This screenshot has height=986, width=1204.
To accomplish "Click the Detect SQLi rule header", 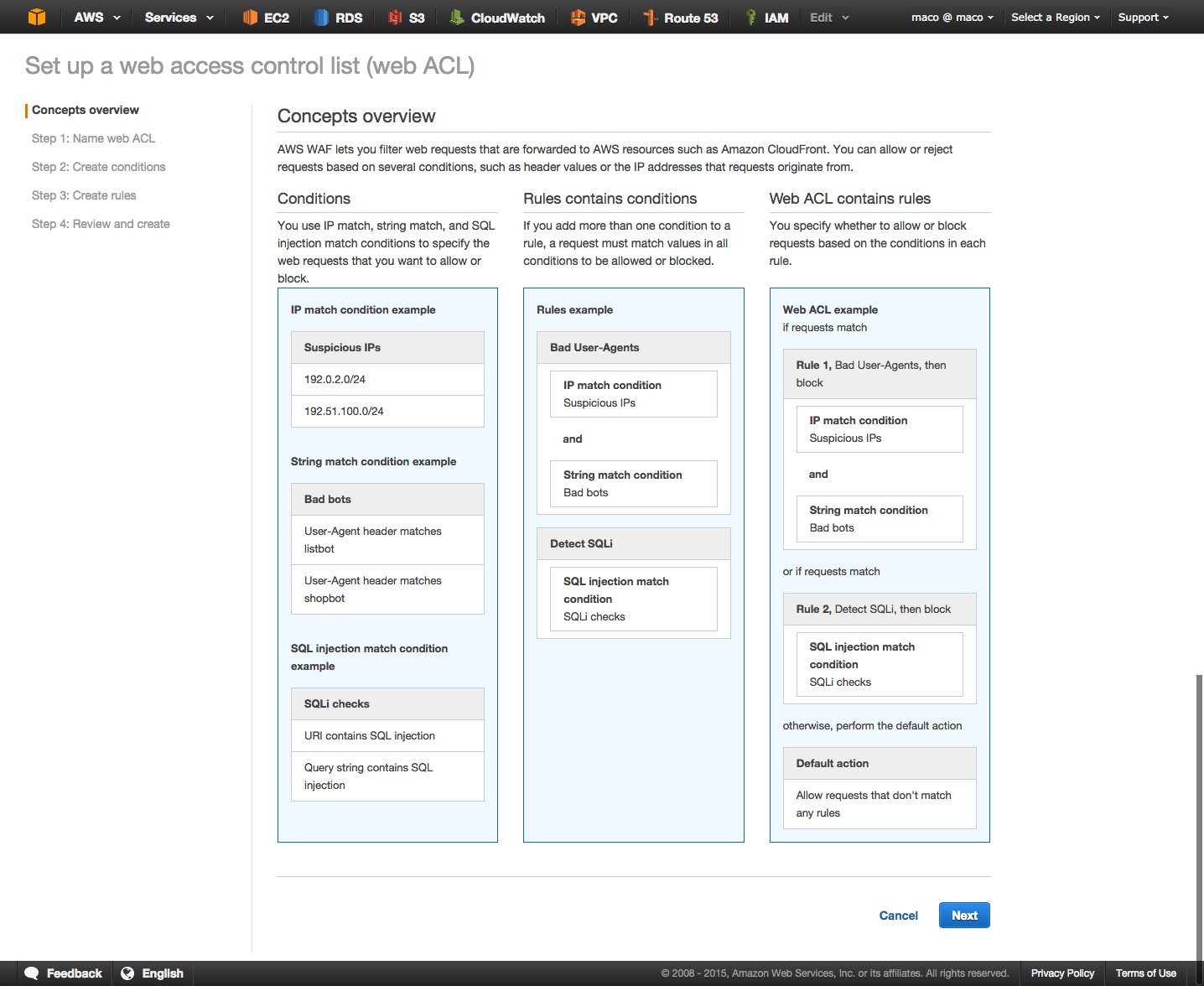I will [633, 544].
